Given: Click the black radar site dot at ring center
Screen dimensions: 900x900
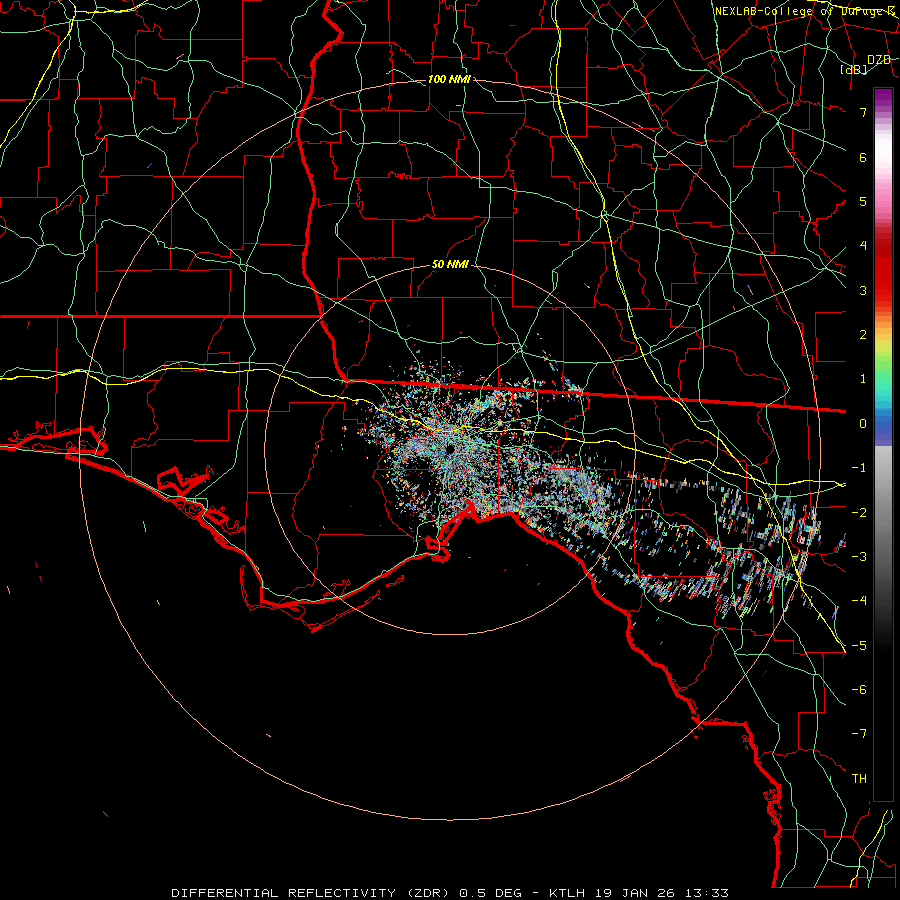Looking at the screenshot, I should 451,449.
